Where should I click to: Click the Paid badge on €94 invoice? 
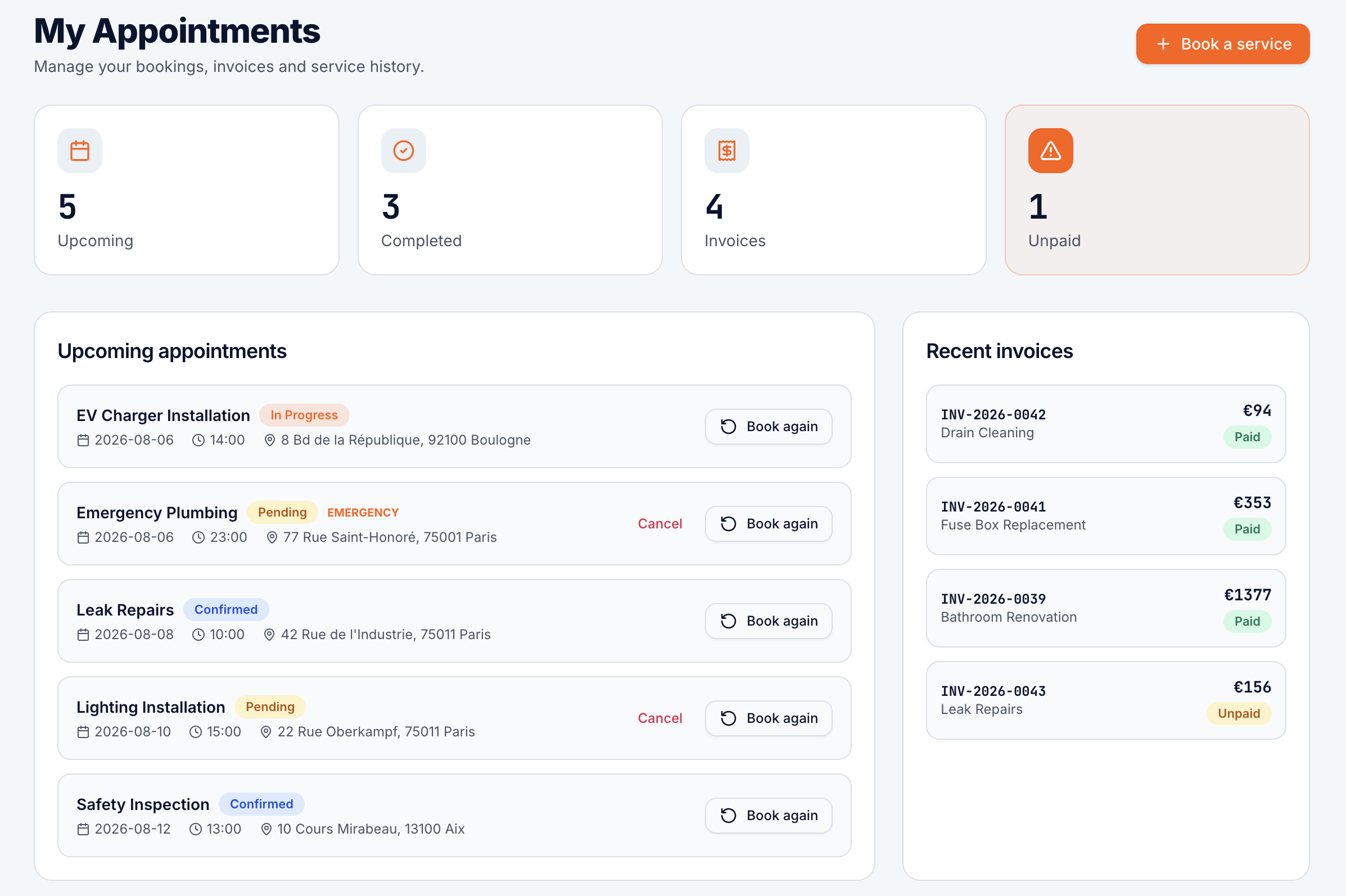point(1247,437)
